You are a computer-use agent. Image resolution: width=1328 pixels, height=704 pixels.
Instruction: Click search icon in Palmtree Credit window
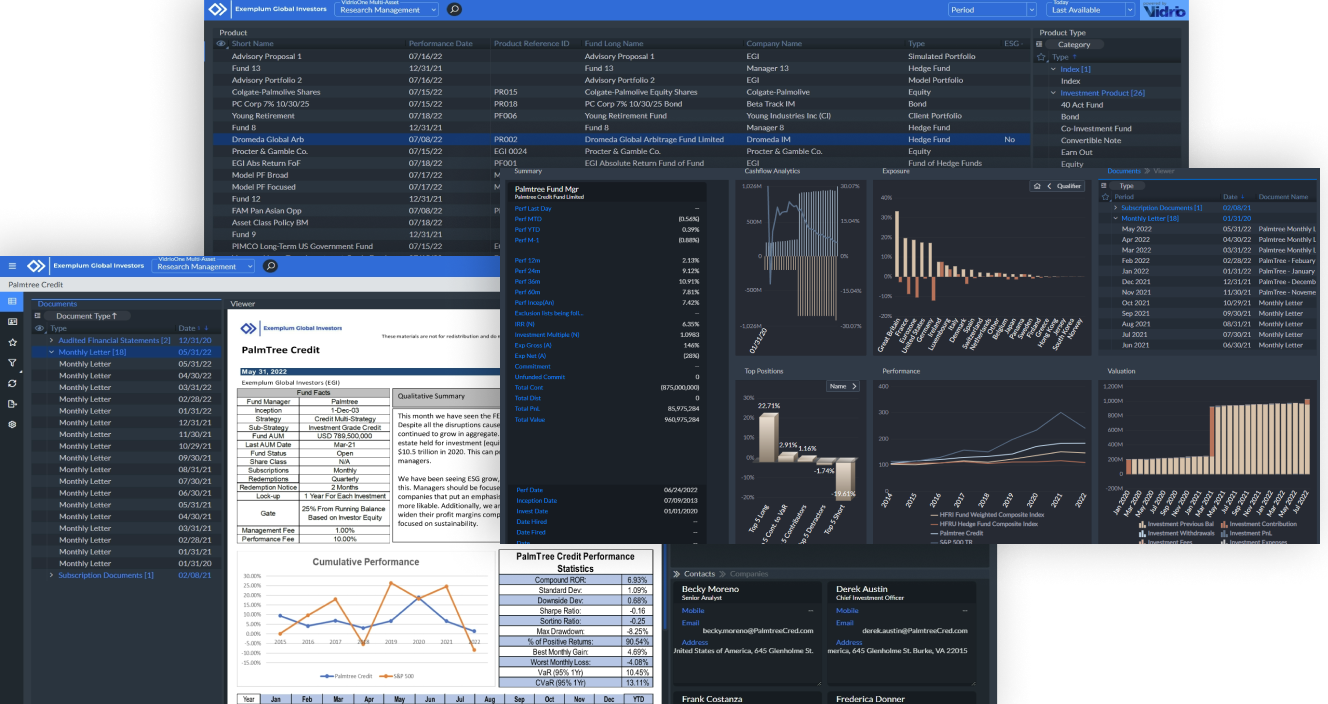tap(270, 266)
